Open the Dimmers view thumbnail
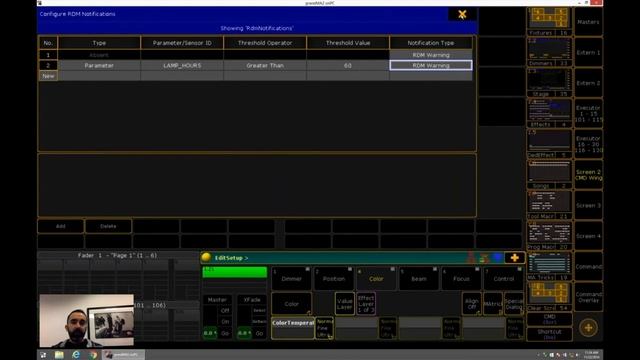 (x=549, y=52)
